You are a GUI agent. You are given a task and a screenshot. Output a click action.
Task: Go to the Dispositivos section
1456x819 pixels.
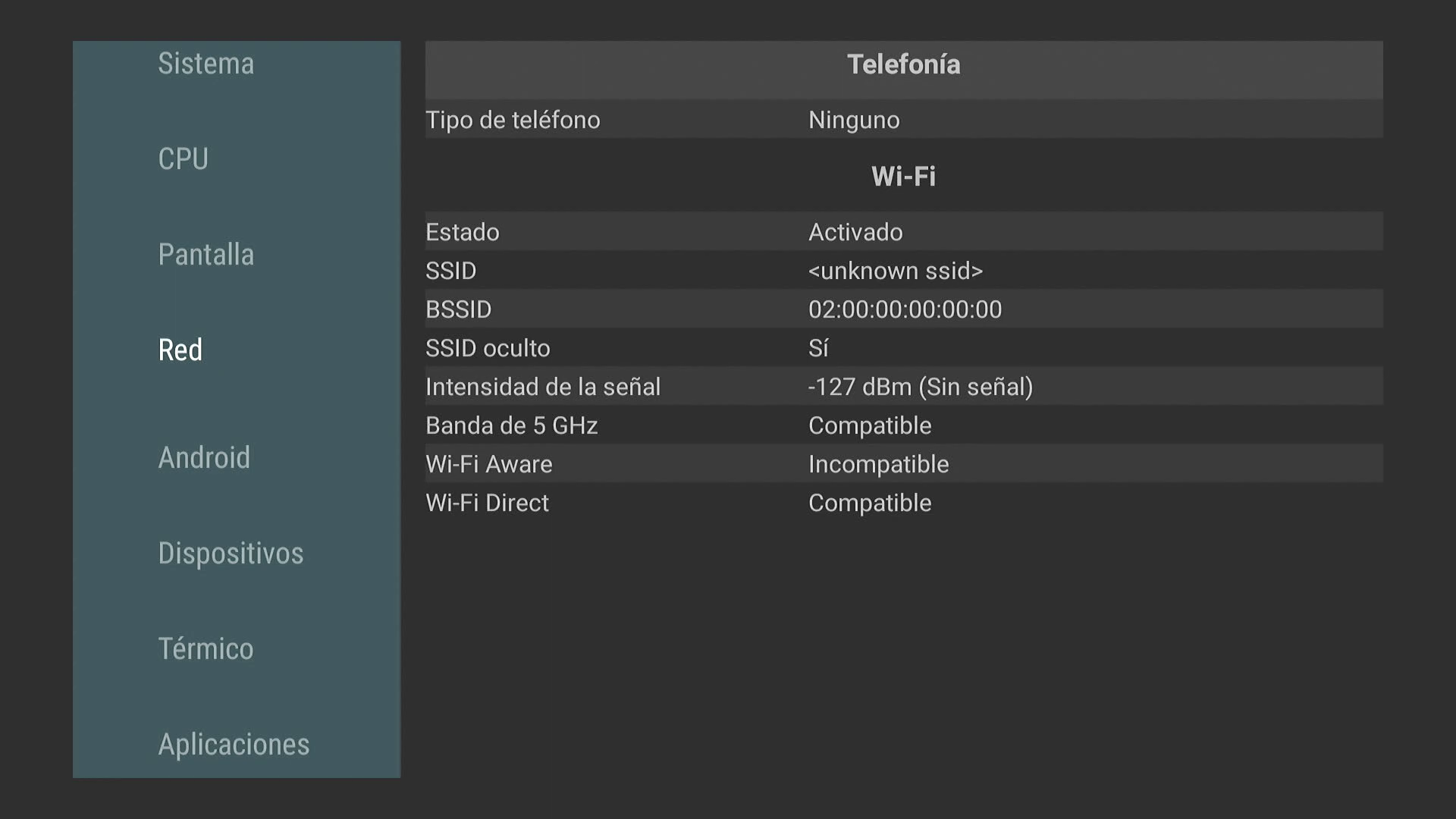click(231, 554)
